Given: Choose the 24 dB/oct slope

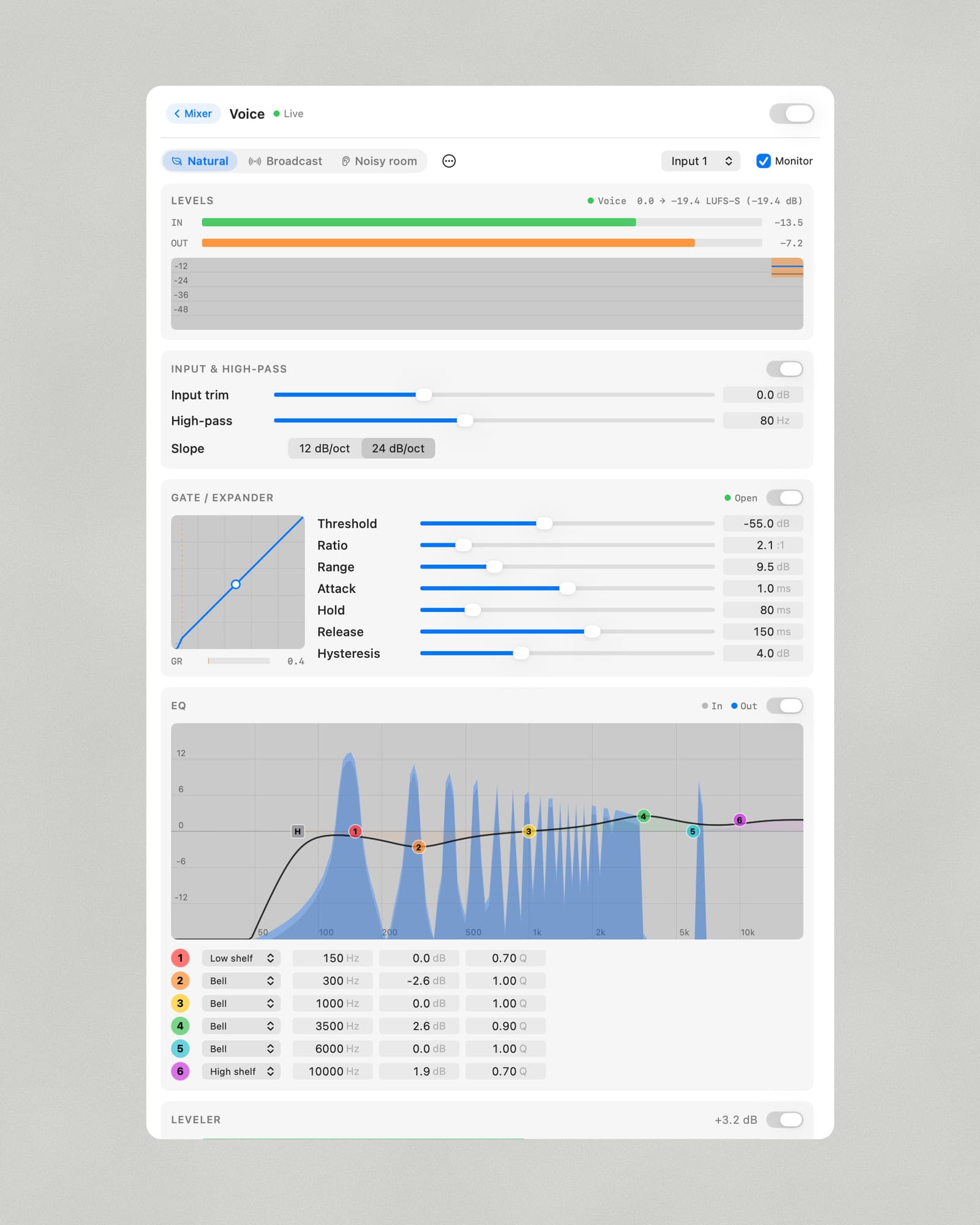Looking at the screenshot, I should pos(398,448).
